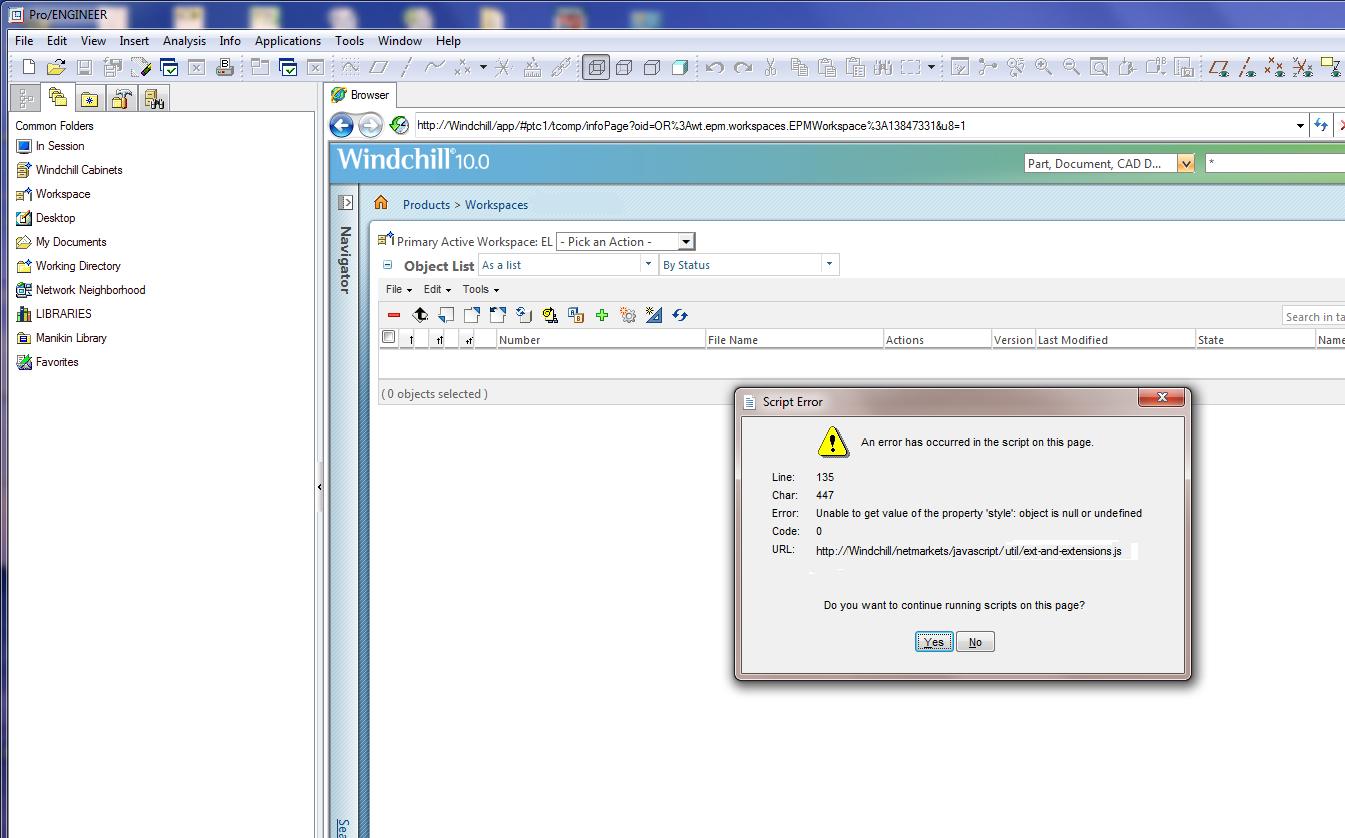Toggle the Navigator panel expand arrow
This screenshot has width=1345, height=838.
(x=346, y=202)
